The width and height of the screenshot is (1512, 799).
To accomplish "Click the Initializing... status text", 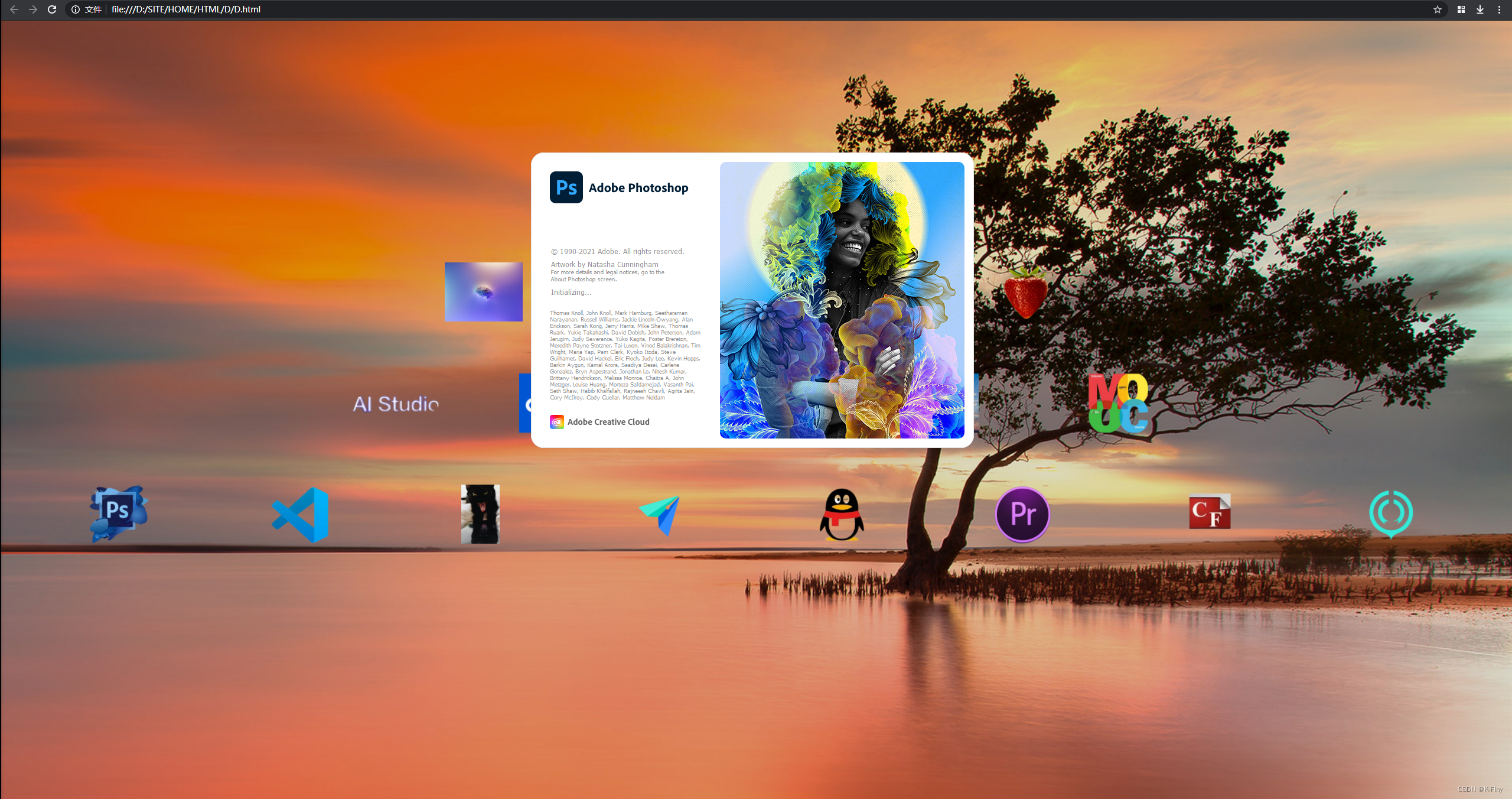I will tap(571, 293).
